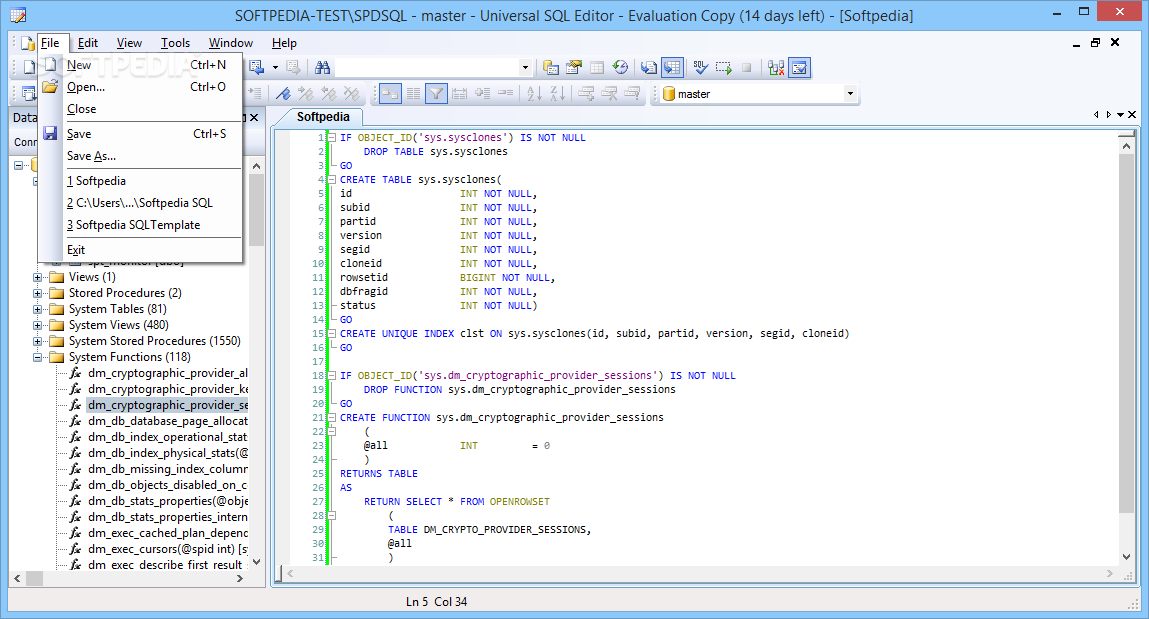
Task: Collapse code fold at line 1
Action: click(332, 138)
